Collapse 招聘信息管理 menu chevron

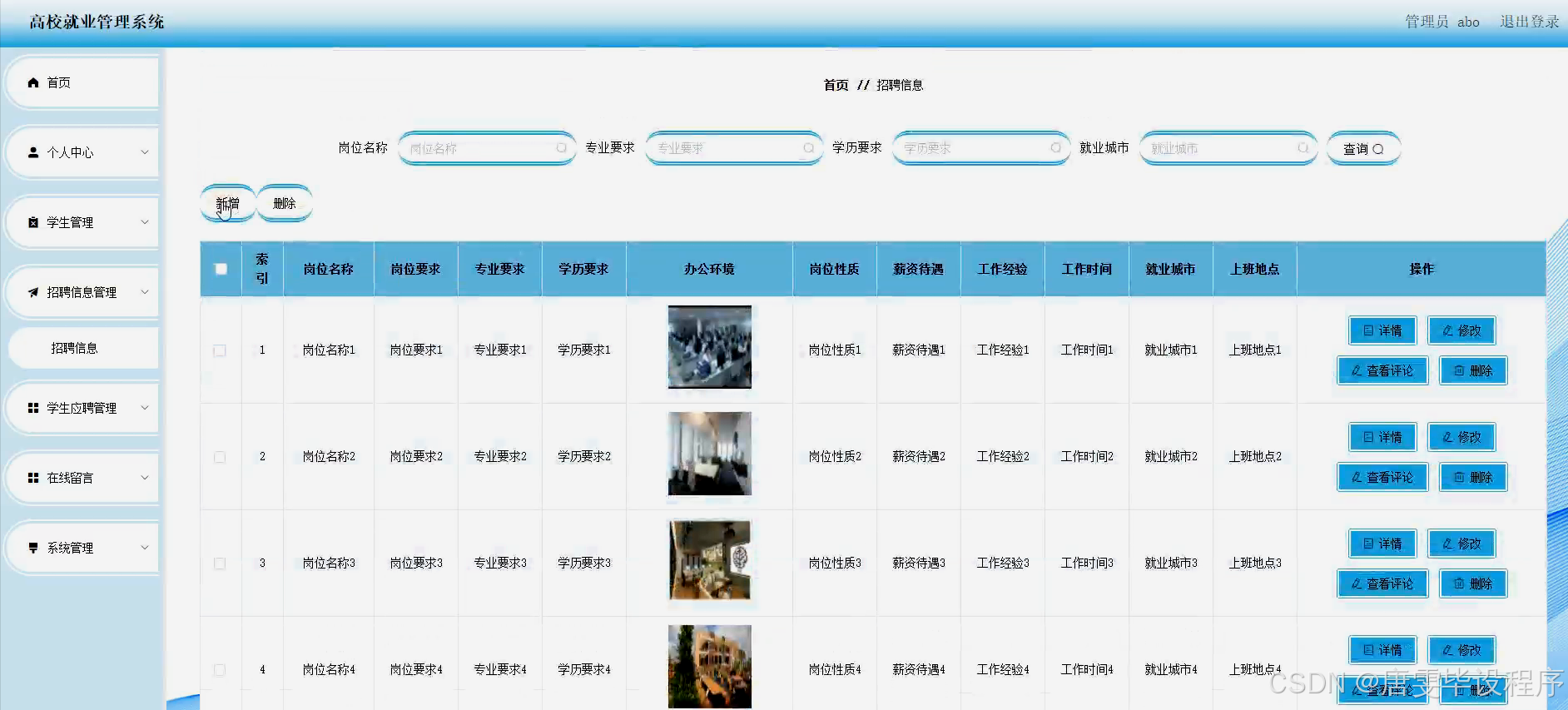(x=145, y=292)
